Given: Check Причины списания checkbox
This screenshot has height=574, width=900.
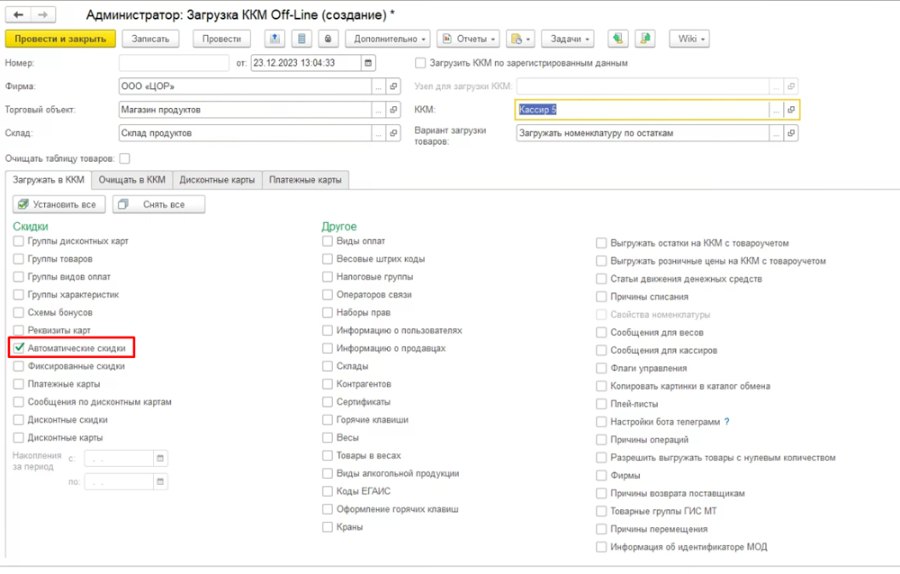Looking at the screenshot, I should [601, 297].
